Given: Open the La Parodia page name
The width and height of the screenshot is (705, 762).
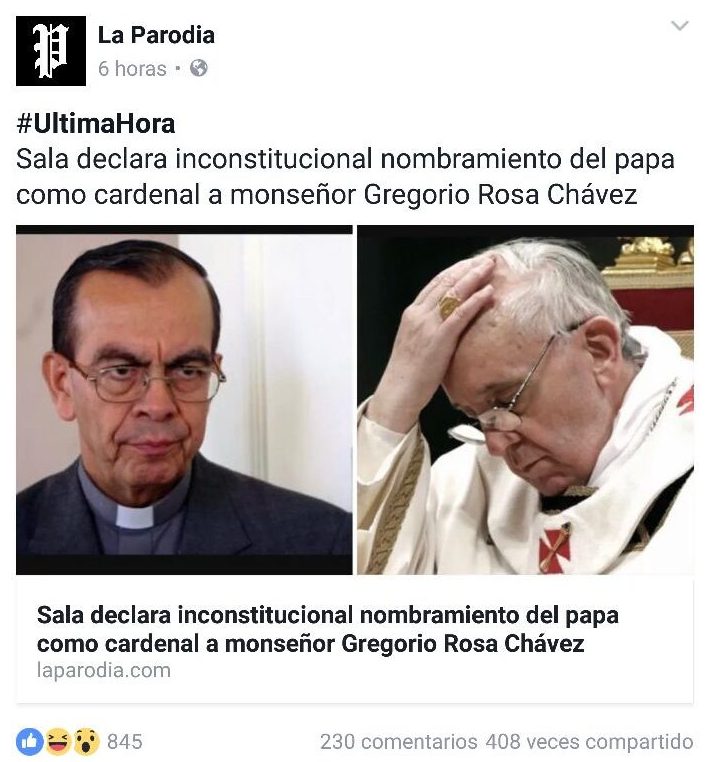Looking at the screenshot, I should click(156, 35).
